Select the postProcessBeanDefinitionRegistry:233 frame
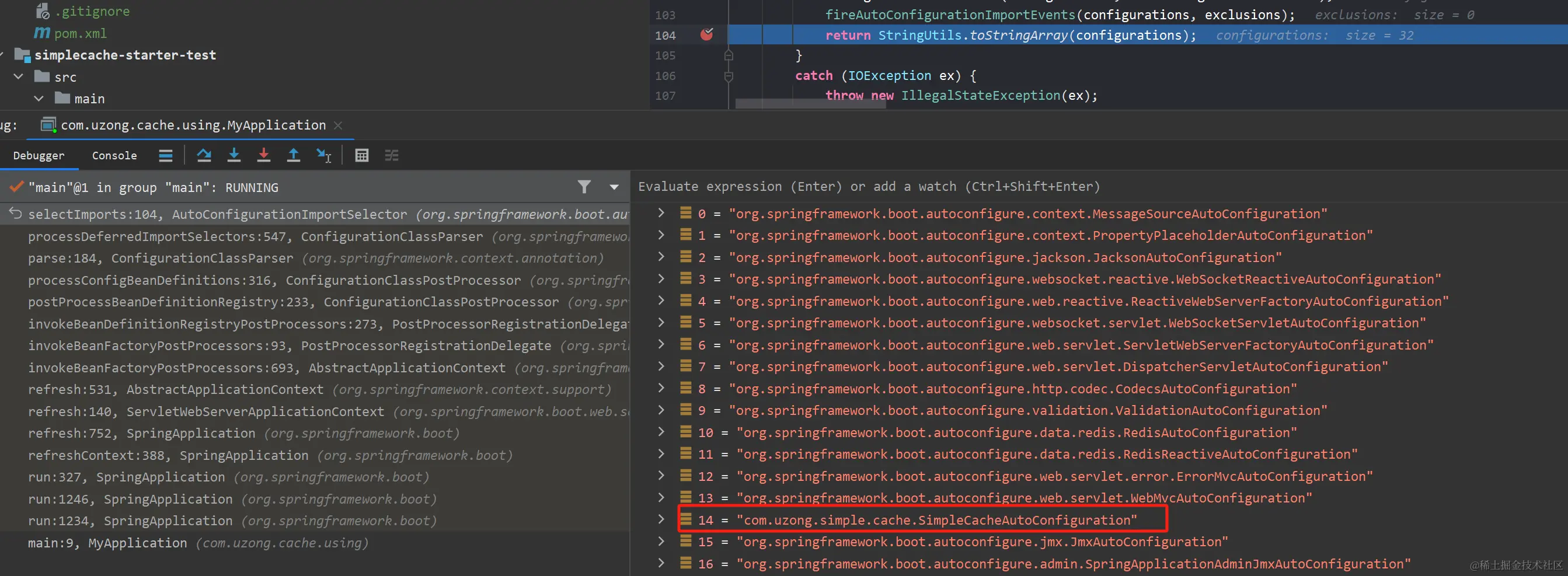This screenshot has height=576, width=1568. pos(315,302)
